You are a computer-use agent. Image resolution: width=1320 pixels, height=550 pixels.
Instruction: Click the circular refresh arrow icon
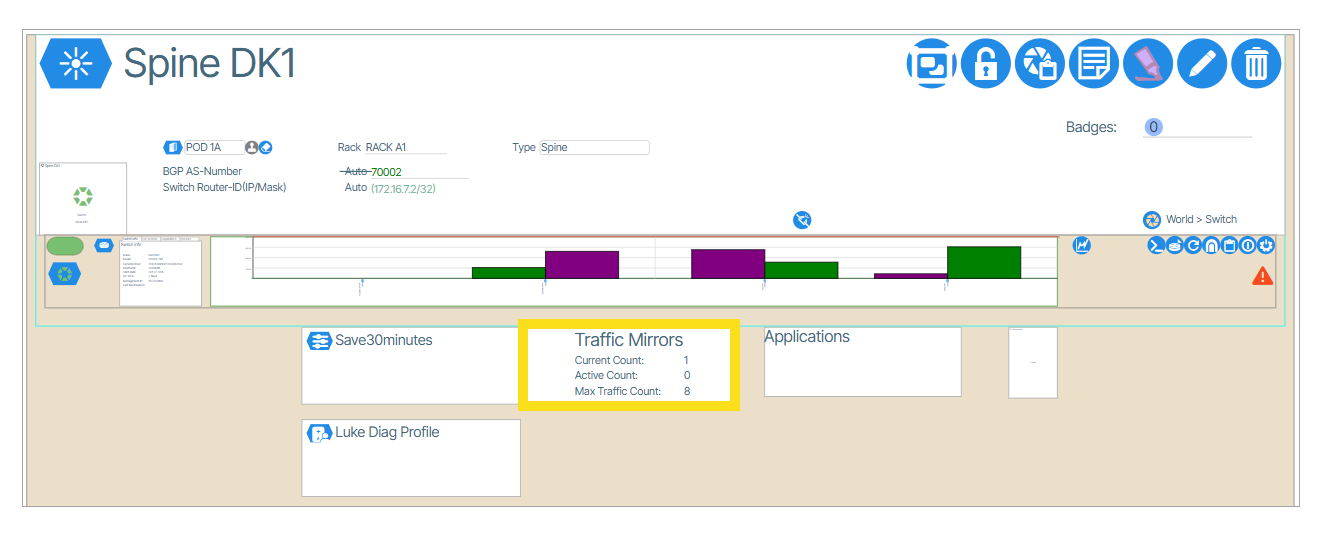click(1193, 245)
